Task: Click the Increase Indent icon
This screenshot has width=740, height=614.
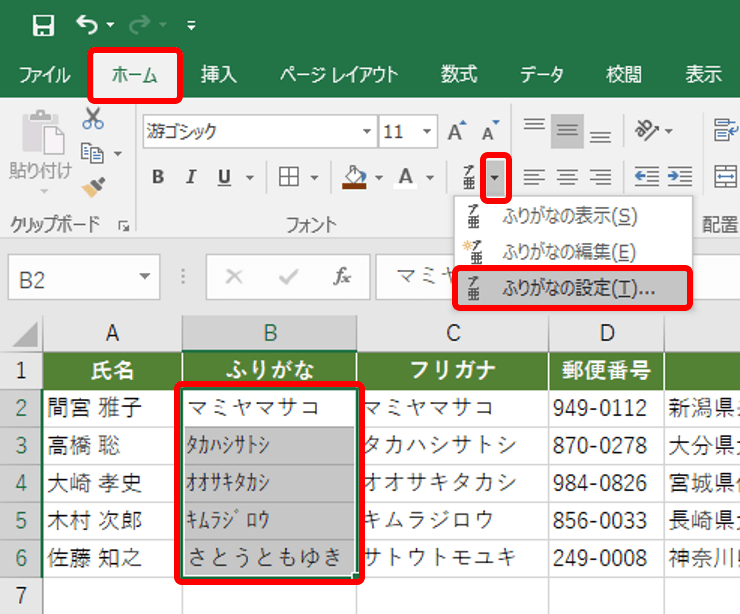Action: point(680,177)
